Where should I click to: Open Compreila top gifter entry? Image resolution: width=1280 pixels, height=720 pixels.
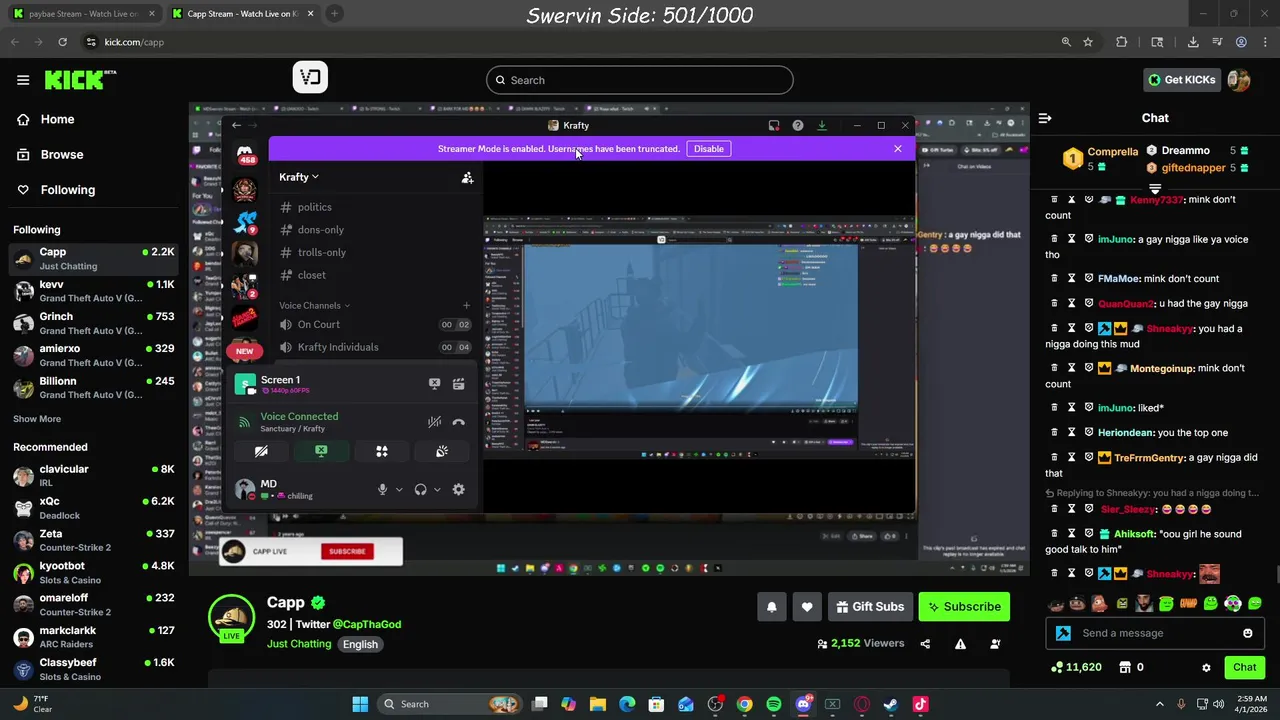point(1101,157)
